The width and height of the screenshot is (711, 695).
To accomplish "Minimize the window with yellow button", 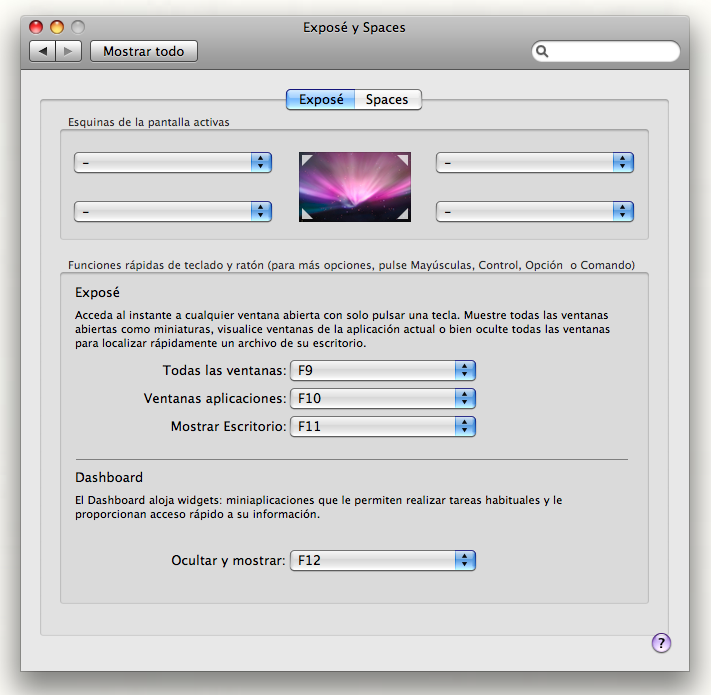I will pyautogui.click(x=57, y=27).
